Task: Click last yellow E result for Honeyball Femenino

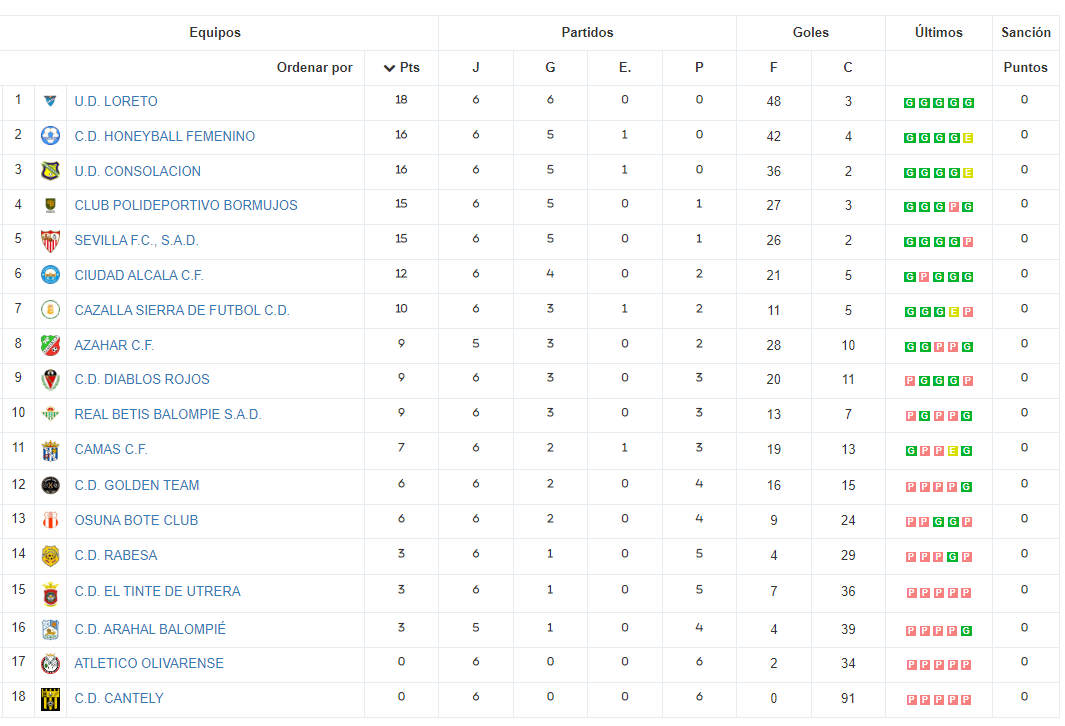Action: tap(968, 138)
